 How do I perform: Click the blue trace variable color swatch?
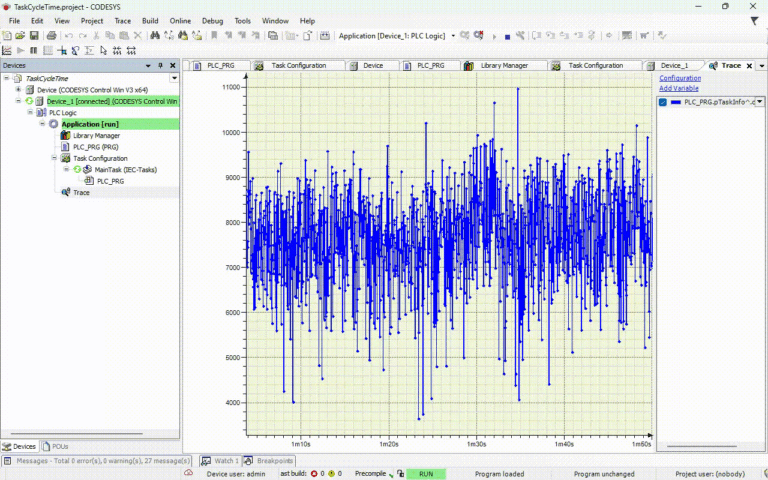(x=676, y=102)
